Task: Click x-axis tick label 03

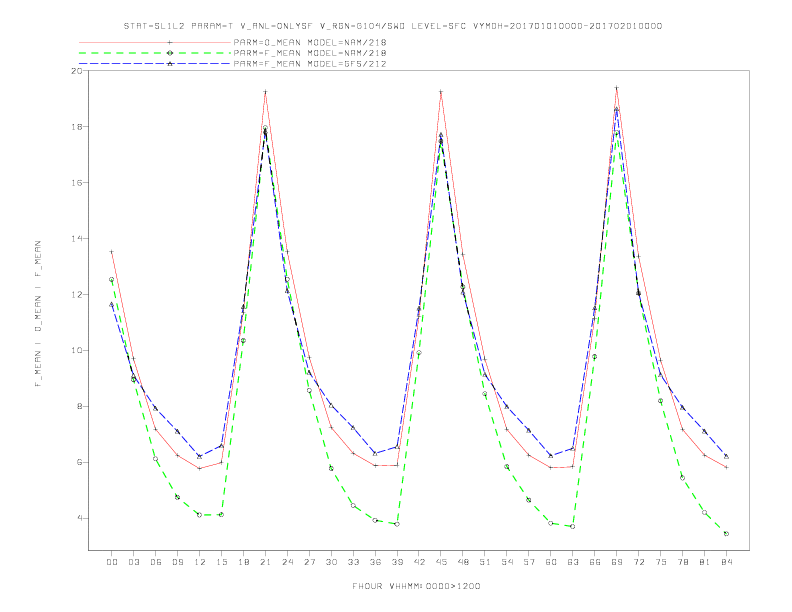Action: pos(134,562)
